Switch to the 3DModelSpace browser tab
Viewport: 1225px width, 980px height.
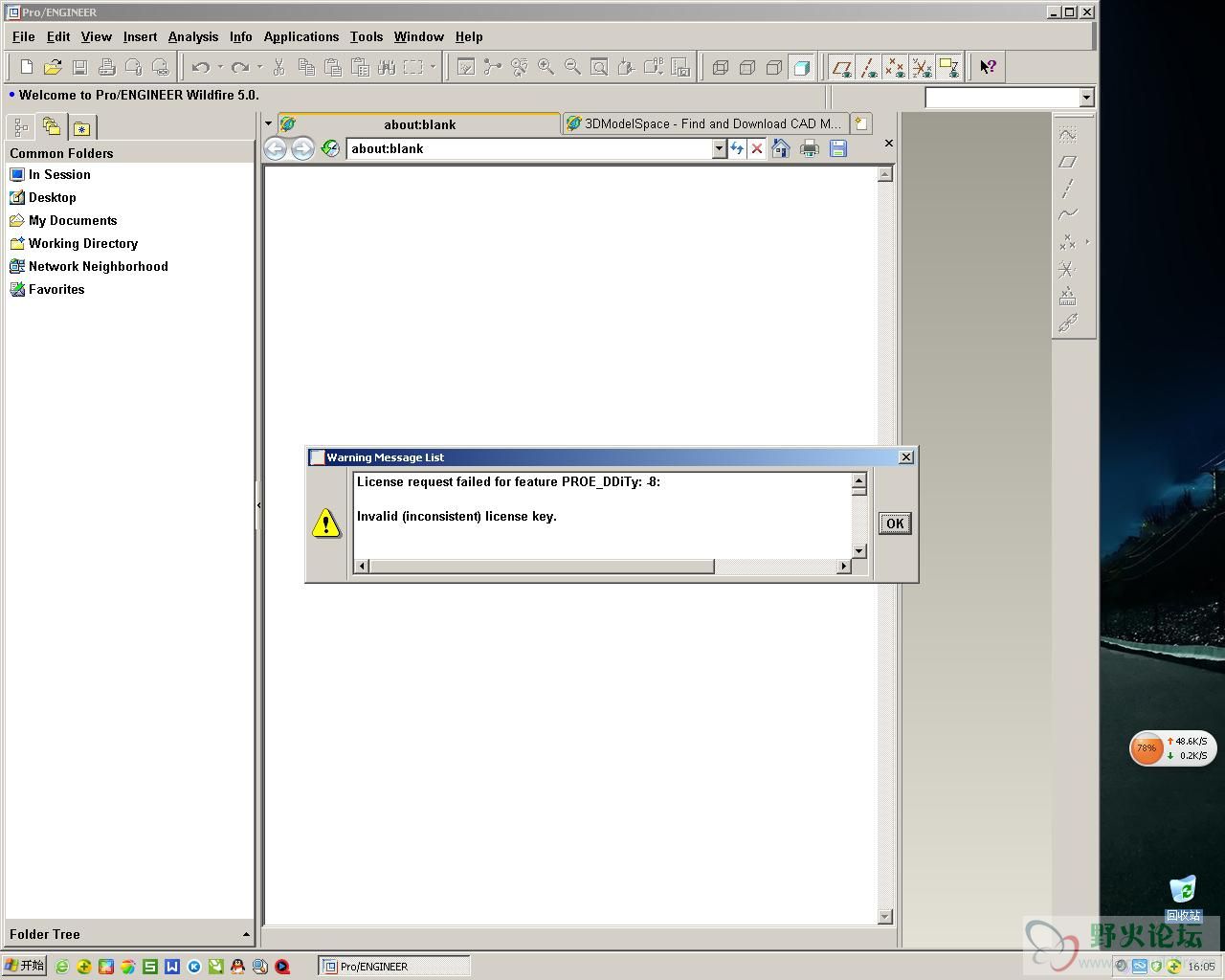[705, 123]
